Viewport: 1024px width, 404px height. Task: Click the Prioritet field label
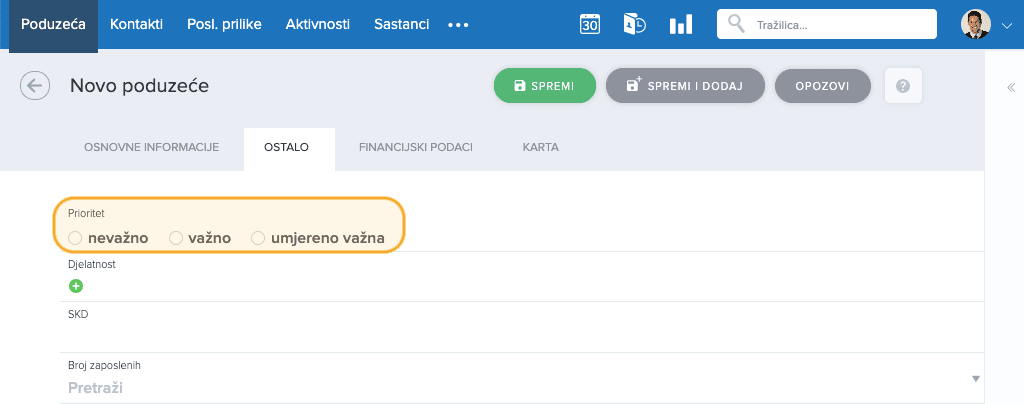[x=86, y=213]
